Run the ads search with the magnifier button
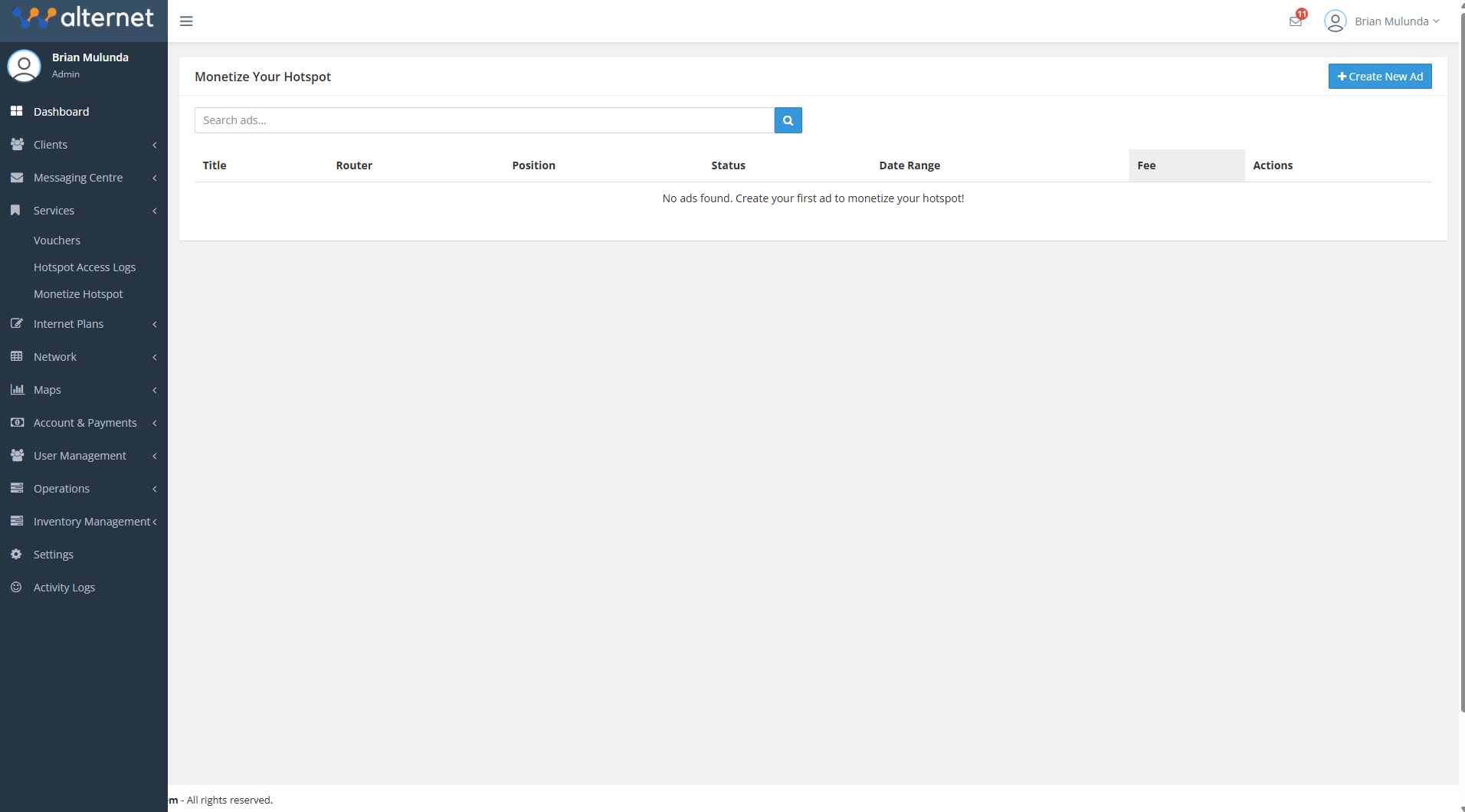The image size is (1465, 812). click(x=788, y=120)
